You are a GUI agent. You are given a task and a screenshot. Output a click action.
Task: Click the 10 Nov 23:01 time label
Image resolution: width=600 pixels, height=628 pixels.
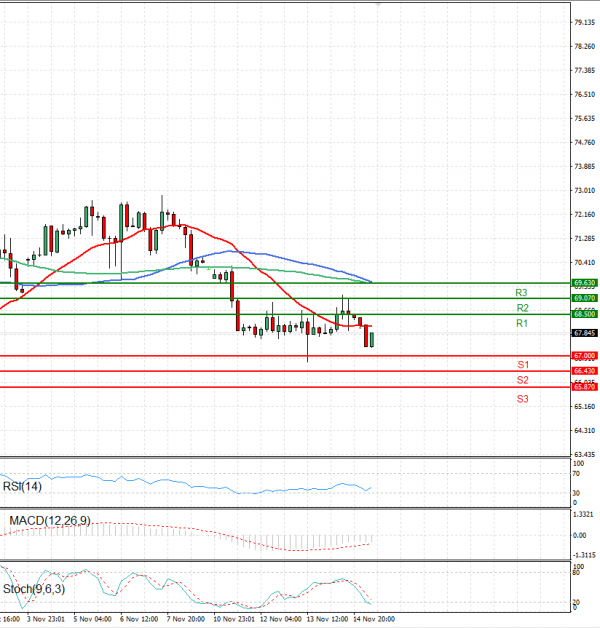[234, 619]
